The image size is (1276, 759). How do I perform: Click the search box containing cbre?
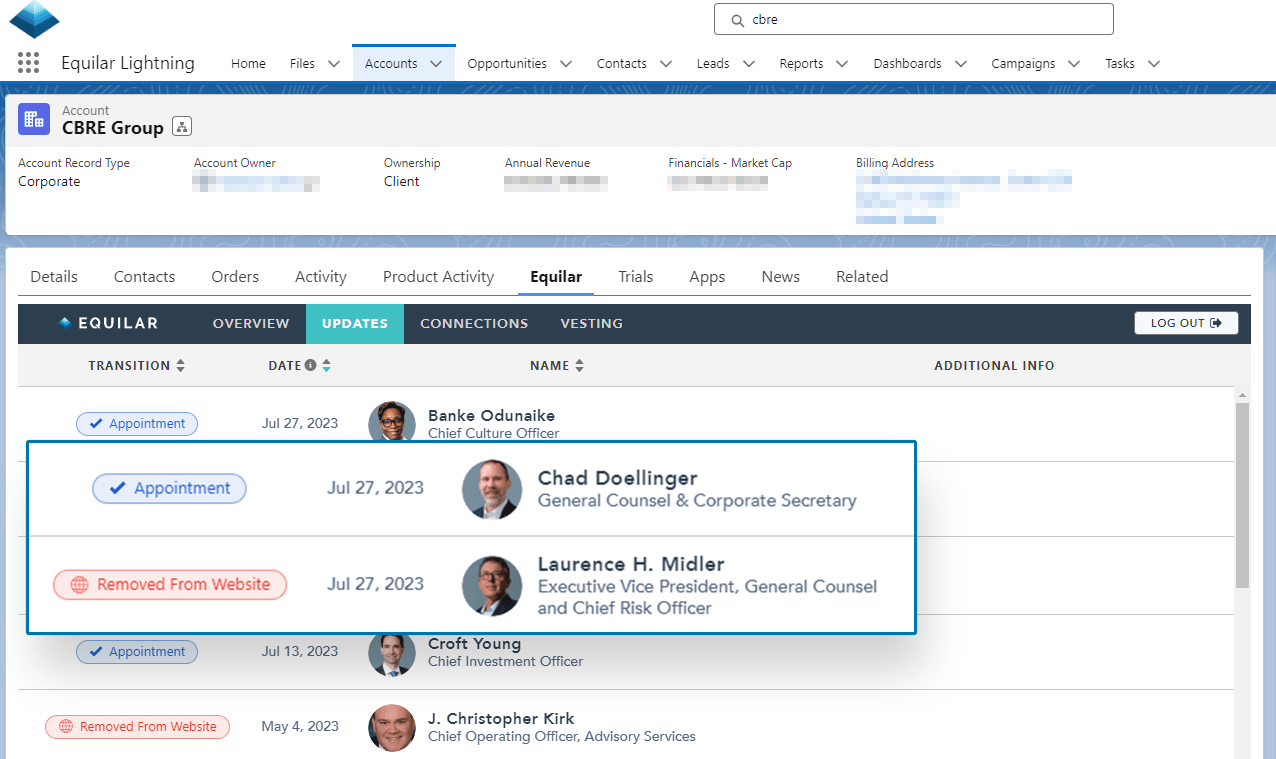[913, 19]
